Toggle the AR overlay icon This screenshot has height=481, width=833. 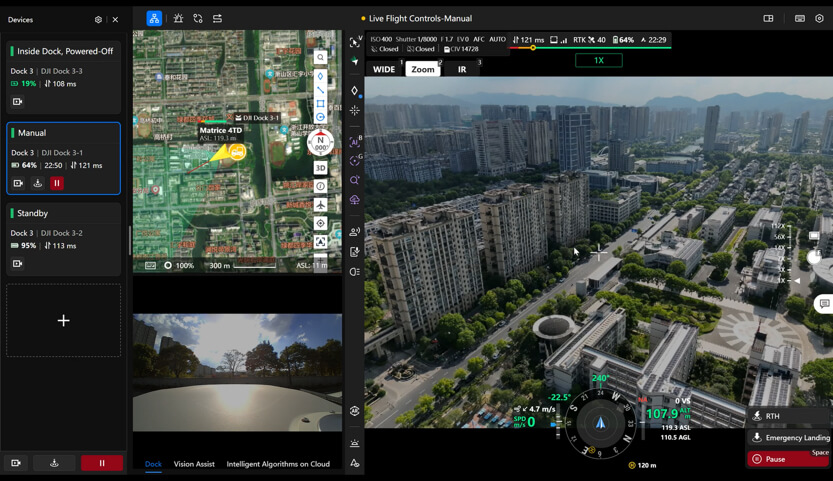[x=355, y=411]
